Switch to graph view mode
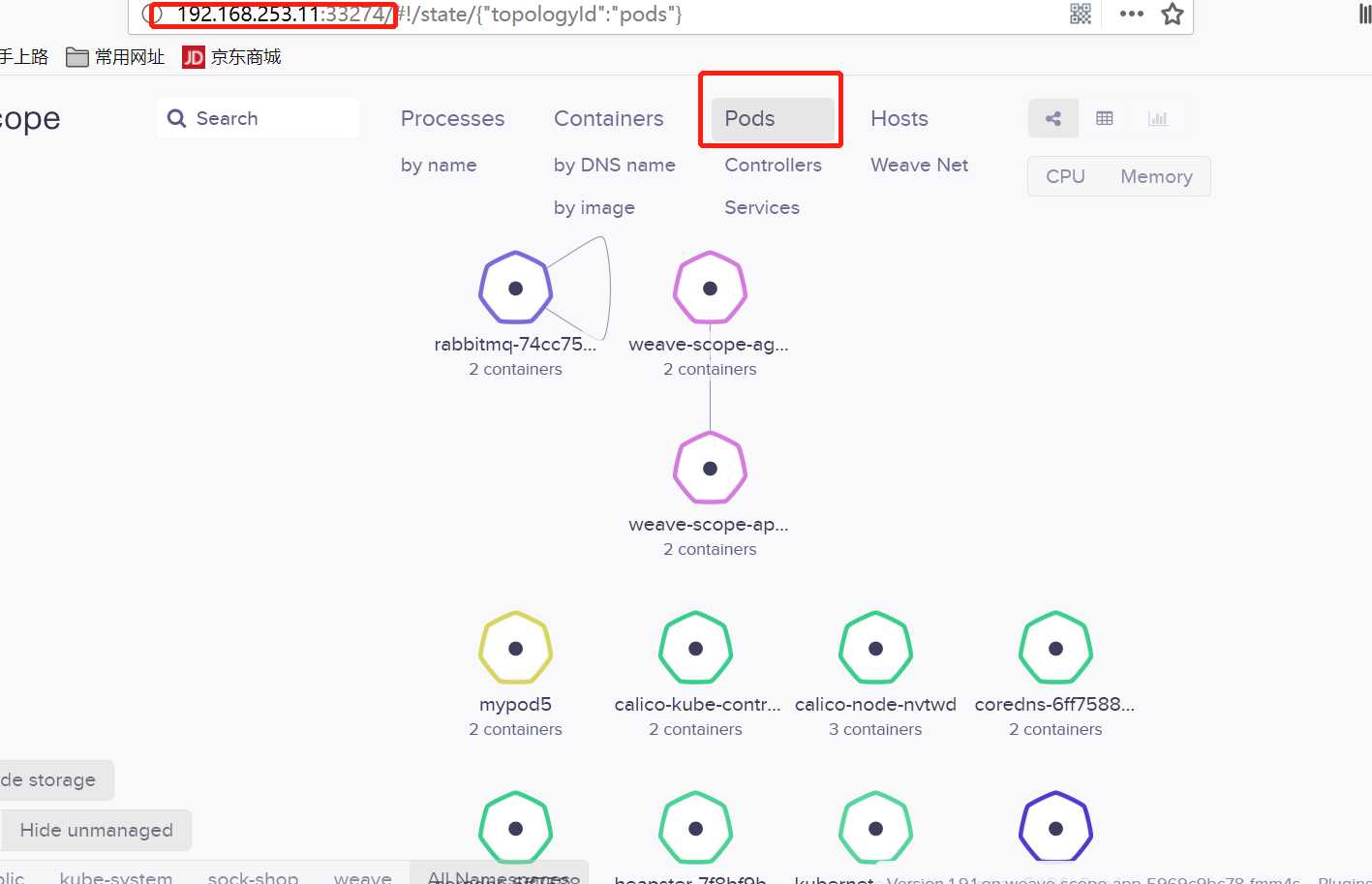The height and width of the screenshot is (884, 1372). coord(1053,118)
